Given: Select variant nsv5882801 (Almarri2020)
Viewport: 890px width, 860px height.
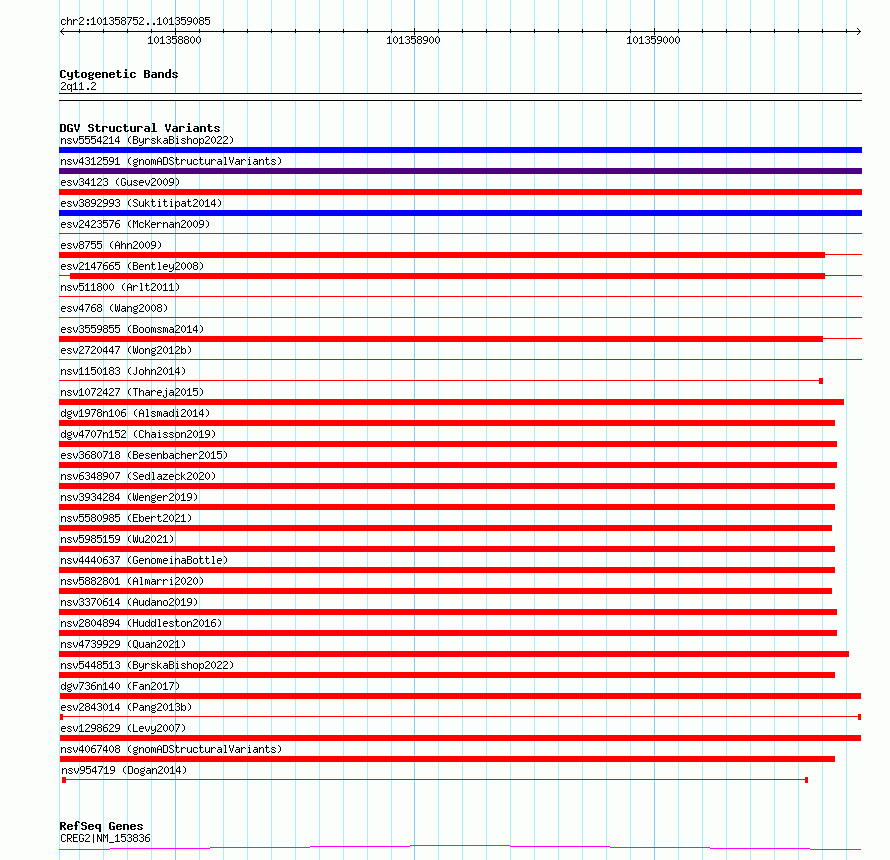Looking at the screenshot, I should 132,581.
